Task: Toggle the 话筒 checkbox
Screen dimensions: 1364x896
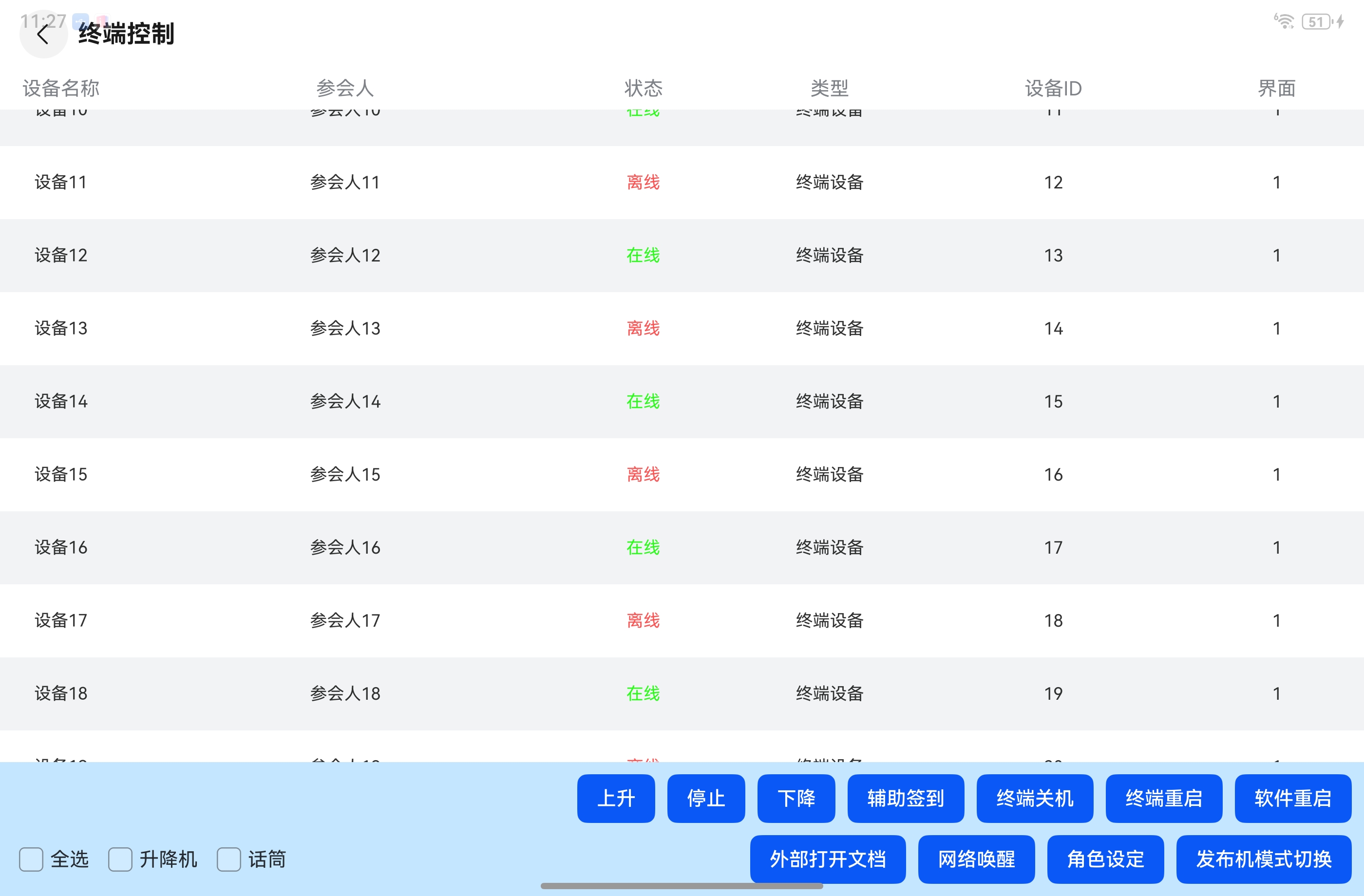Action: [228, 859]
